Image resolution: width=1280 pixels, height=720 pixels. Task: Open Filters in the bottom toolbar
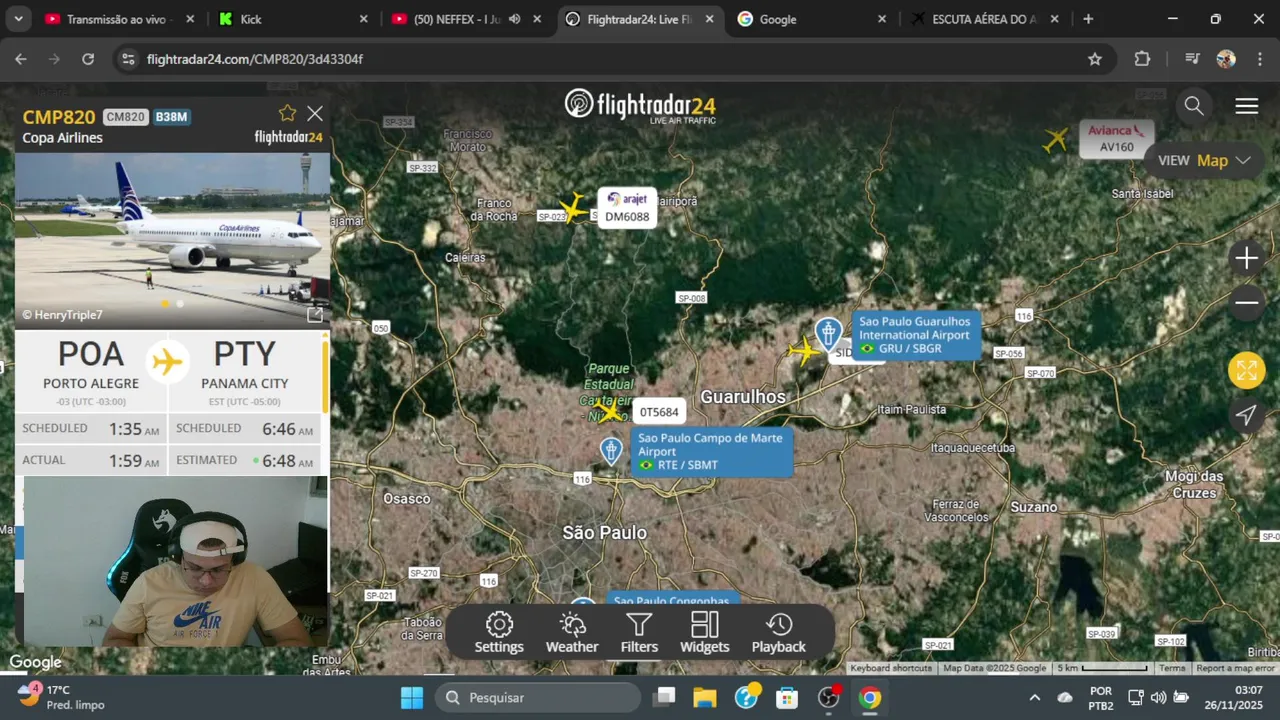639,633
